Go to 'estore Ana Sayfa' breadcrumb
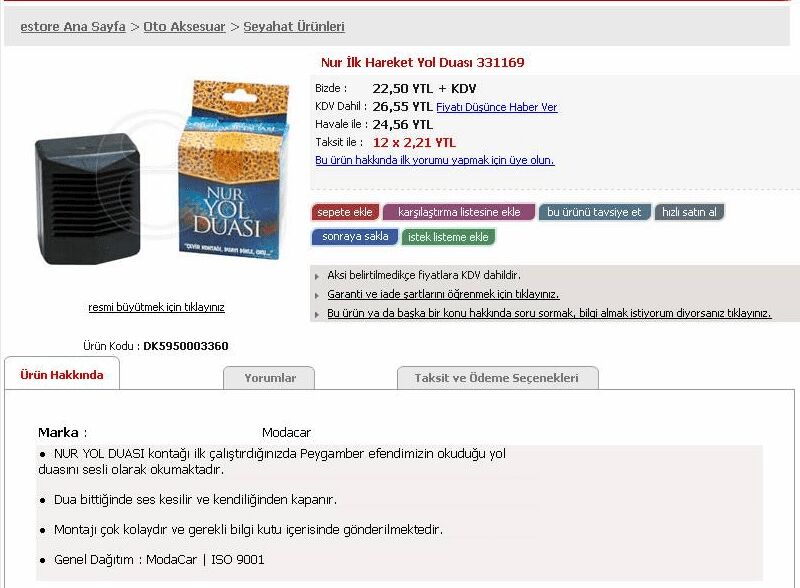The image size is (800, 588). click(x=73, y=27)
